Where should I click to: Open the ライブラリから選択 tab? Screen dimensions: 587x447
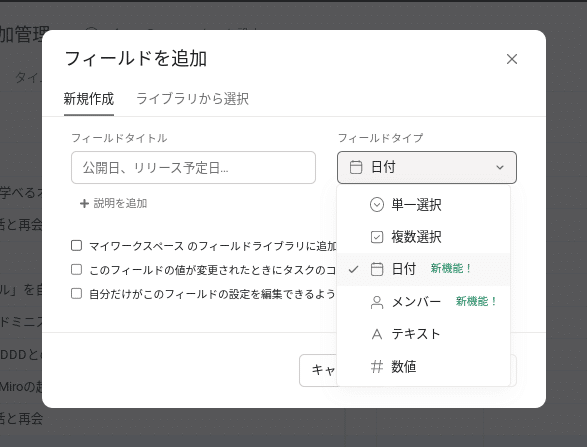tap(192, 99)
